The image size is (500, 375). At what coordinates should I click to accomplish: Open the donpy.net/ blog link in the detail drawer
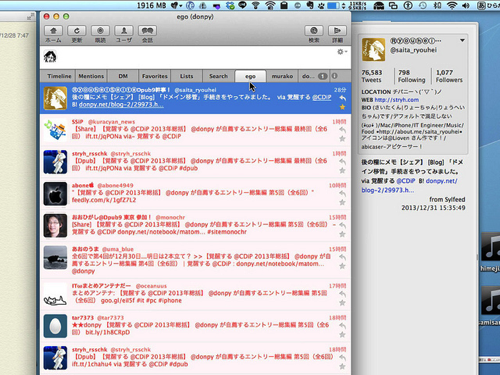click(x=410, y=186)
